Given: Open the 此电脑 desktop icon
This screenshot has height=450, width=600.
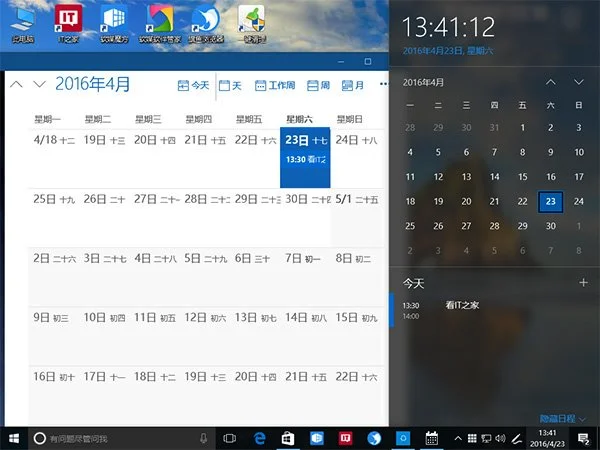Looking at the screenshot, I should pos(21,22).
